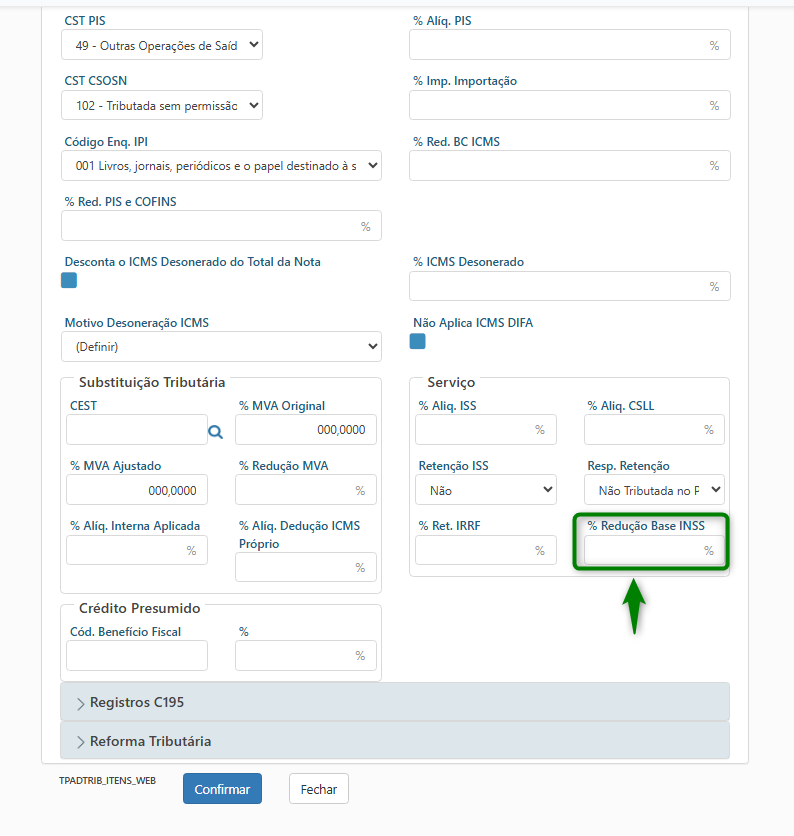
Task: Click the CEST input field
Action: (136, 430)
